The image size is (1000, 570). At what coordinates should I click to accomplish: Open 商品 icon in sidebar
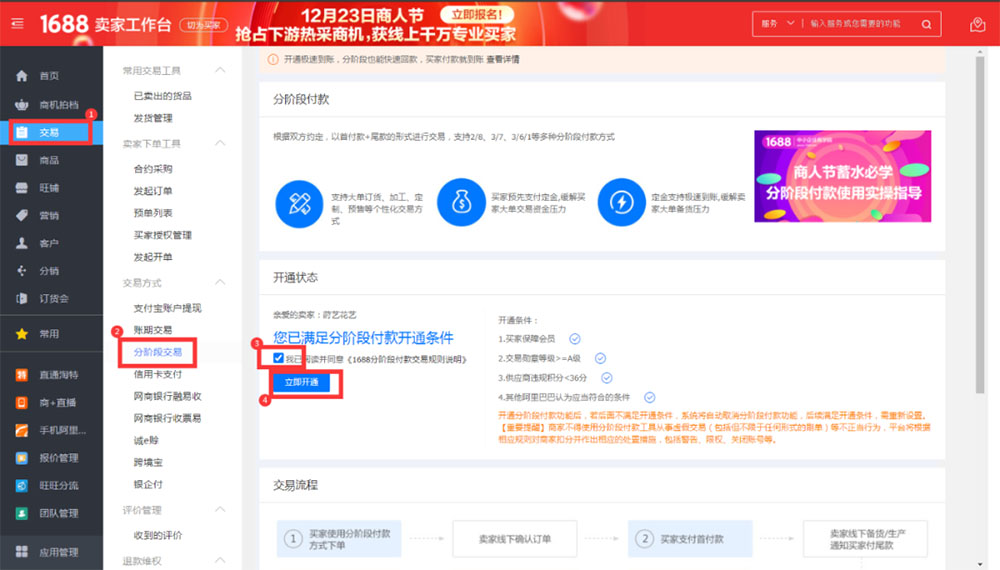pyautogui.click(x=22, y=160)
